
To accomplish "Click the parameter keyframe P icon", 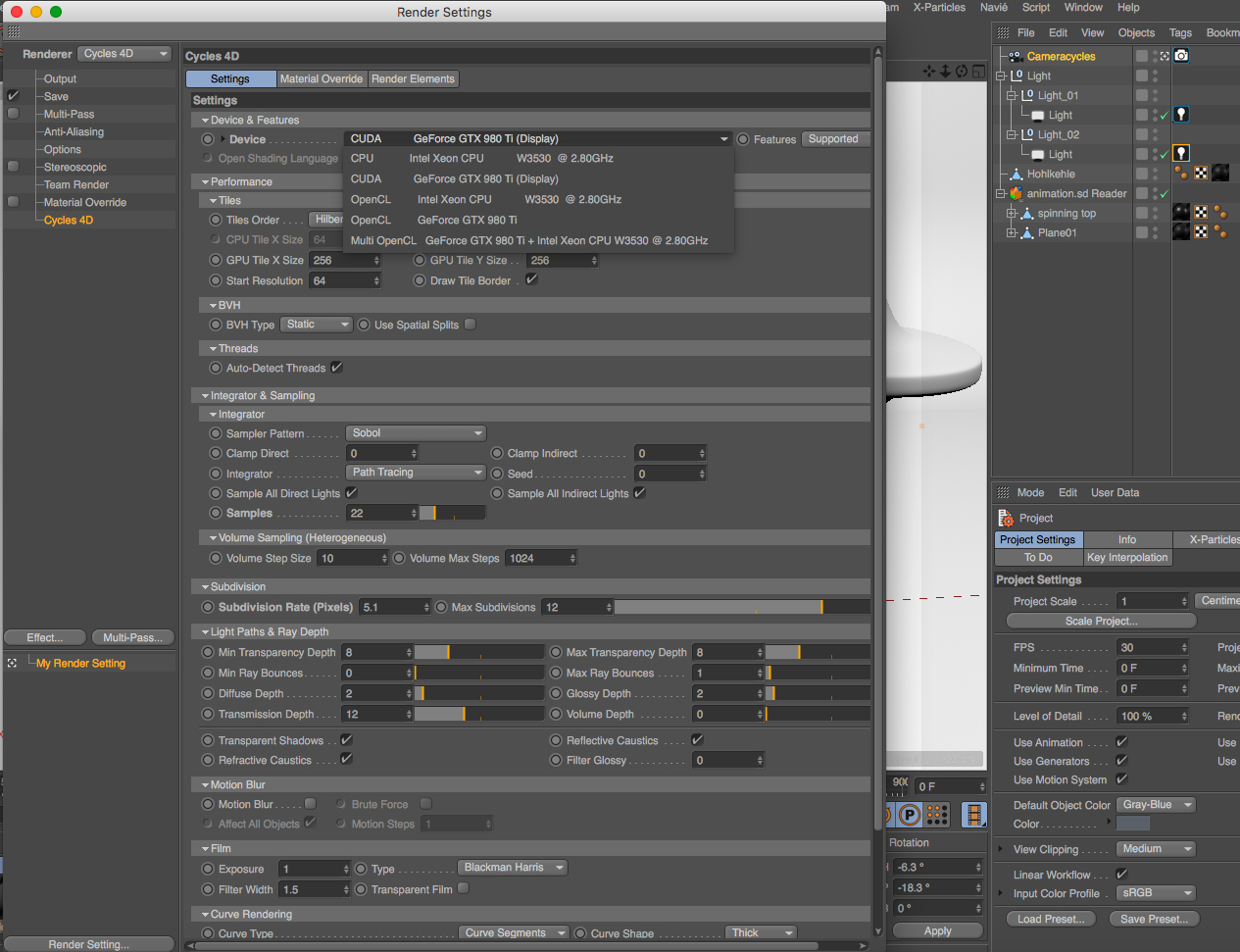I will click(x=910, y=815).
